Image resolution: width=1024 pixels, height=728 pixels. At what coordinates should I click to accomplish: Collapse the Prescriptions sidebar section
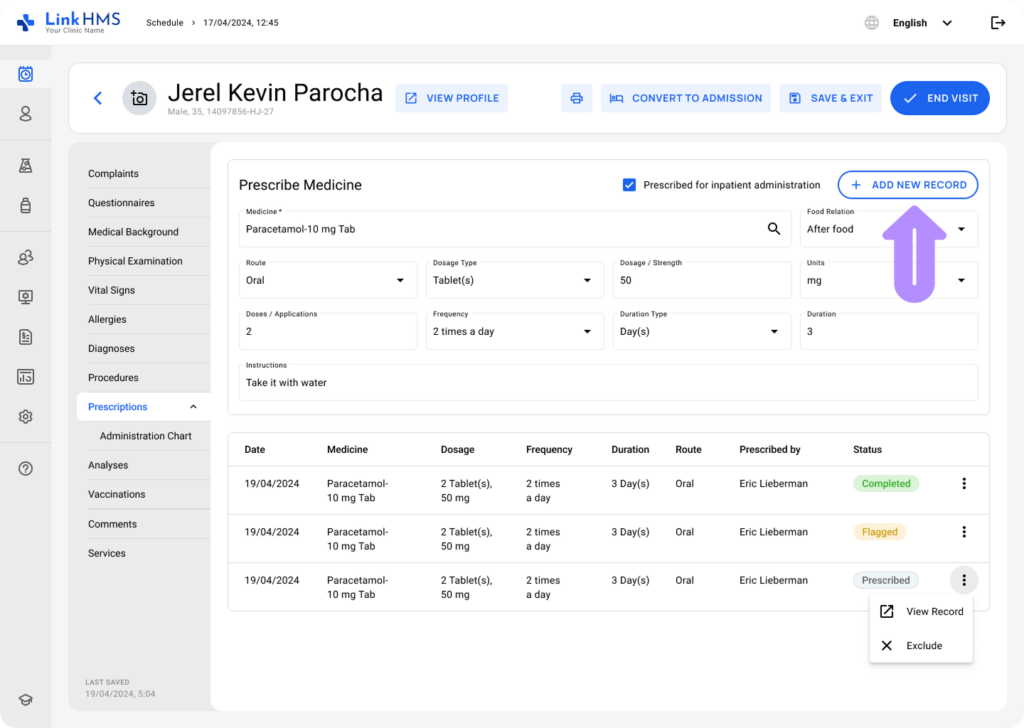coord(193,407)
